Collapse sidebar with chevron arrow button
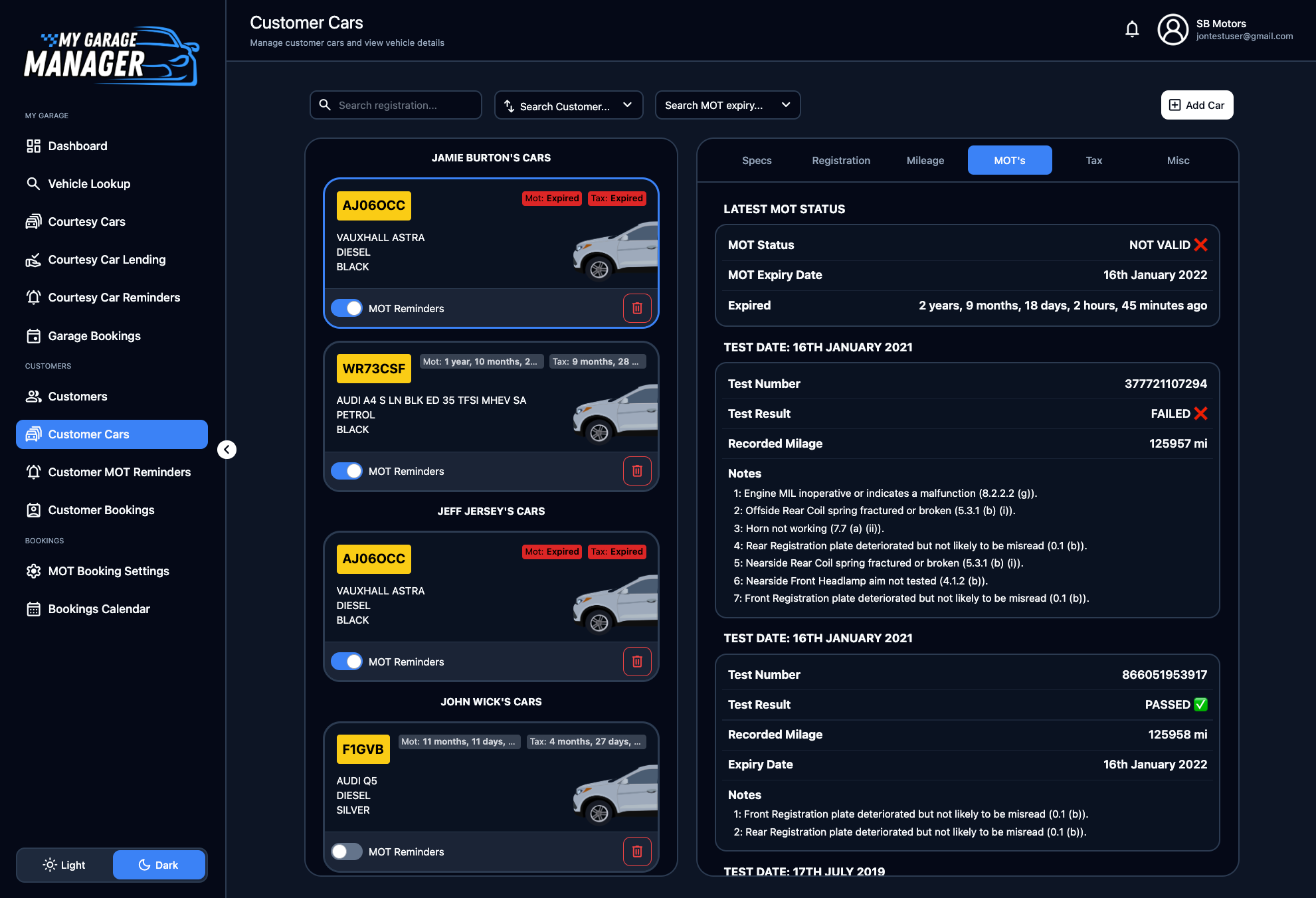The width and height of the screenshot is (1316, 898). pos(227,450)
